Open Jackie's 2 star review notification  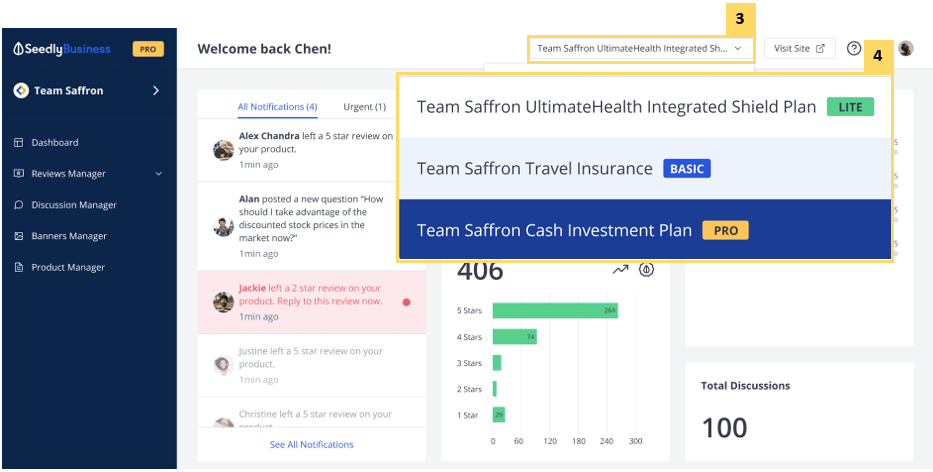coord(310,301)
